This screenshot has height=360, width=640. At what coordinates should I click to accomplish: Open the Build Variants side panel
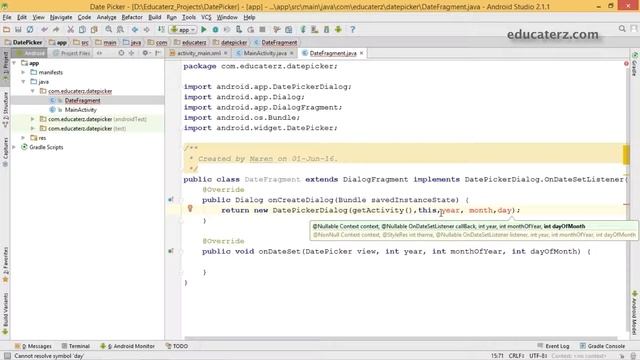click(5, 313)
